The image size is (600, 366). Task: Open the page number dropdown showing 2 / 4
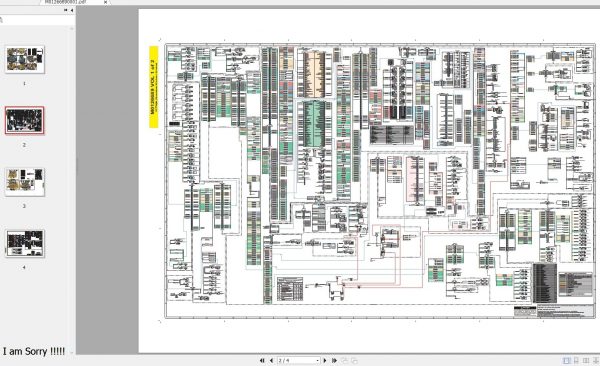pos(298,361)
